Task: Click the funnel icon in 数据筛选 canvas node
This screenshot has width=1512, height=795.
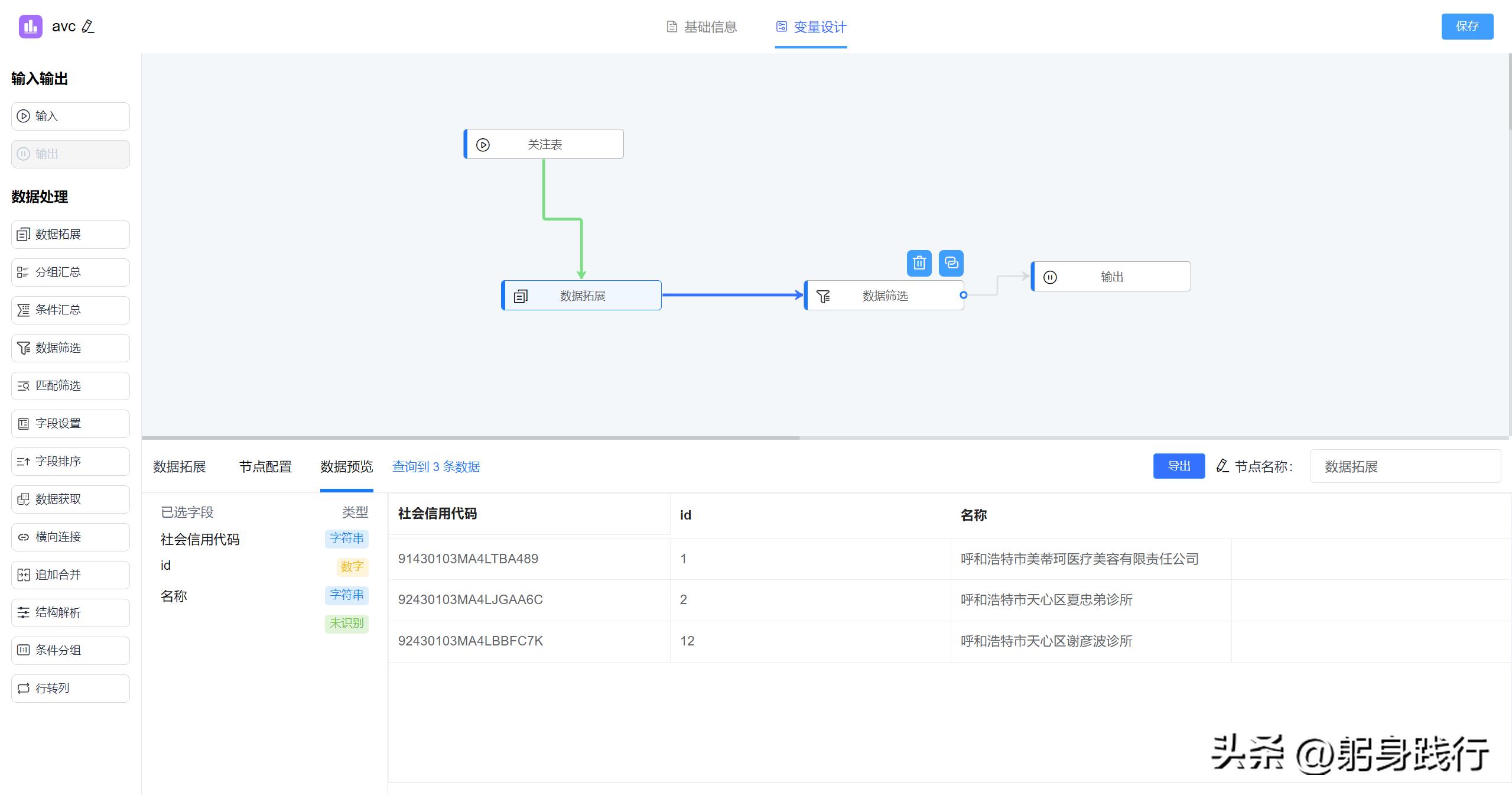Action: pos(823,296)
